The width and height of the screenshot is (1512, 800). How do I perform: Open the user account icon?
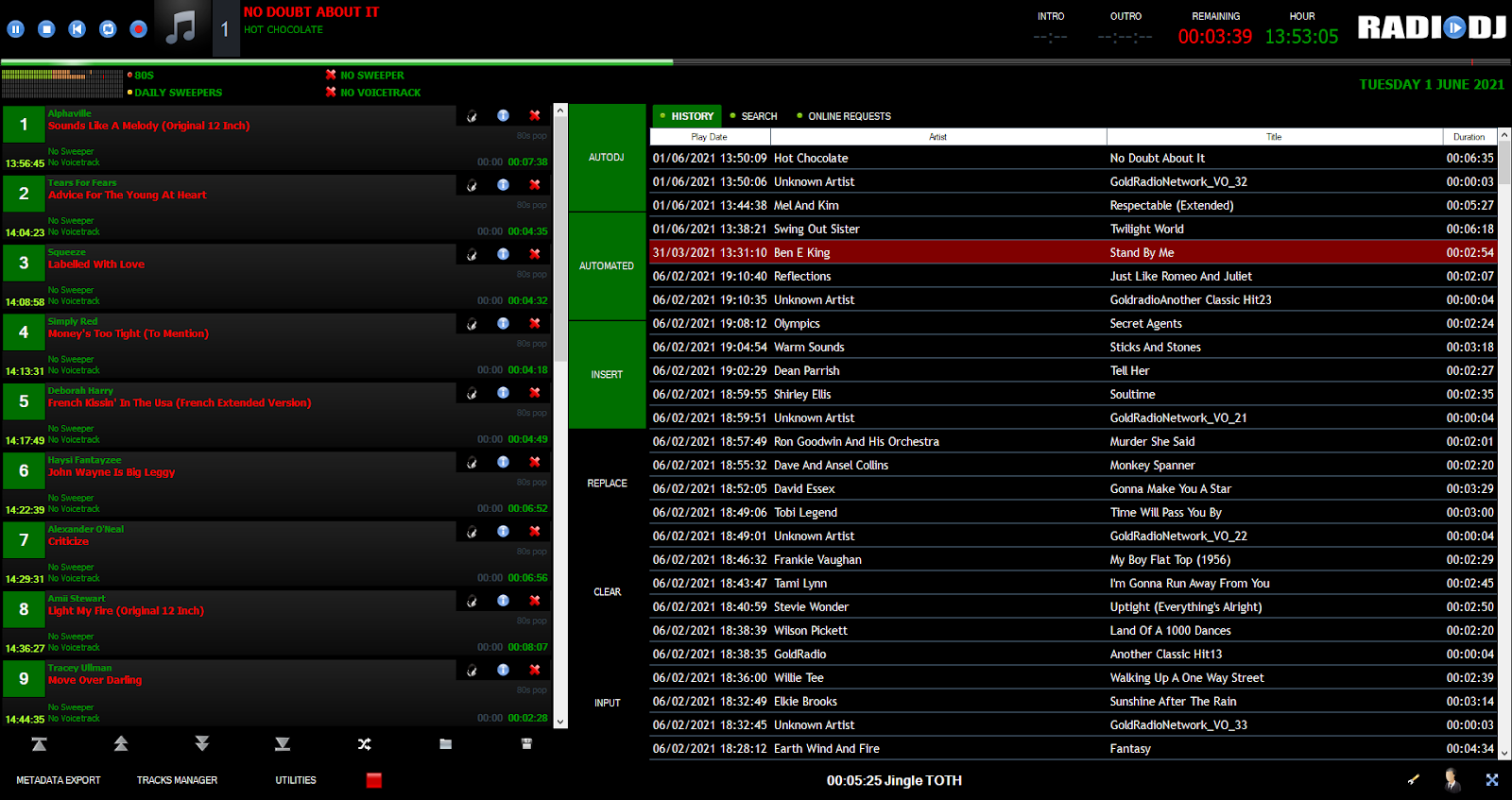pos(1452,779)
